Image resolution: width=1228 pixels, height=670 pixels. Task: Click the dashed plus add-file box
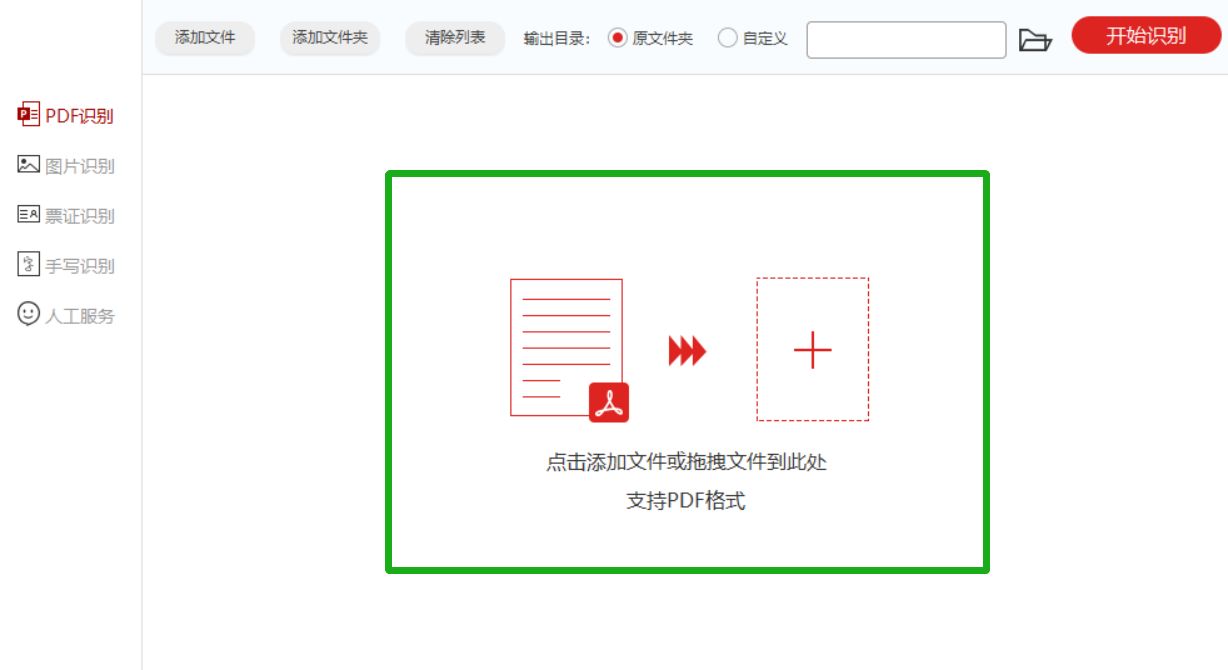coord(812,350)
